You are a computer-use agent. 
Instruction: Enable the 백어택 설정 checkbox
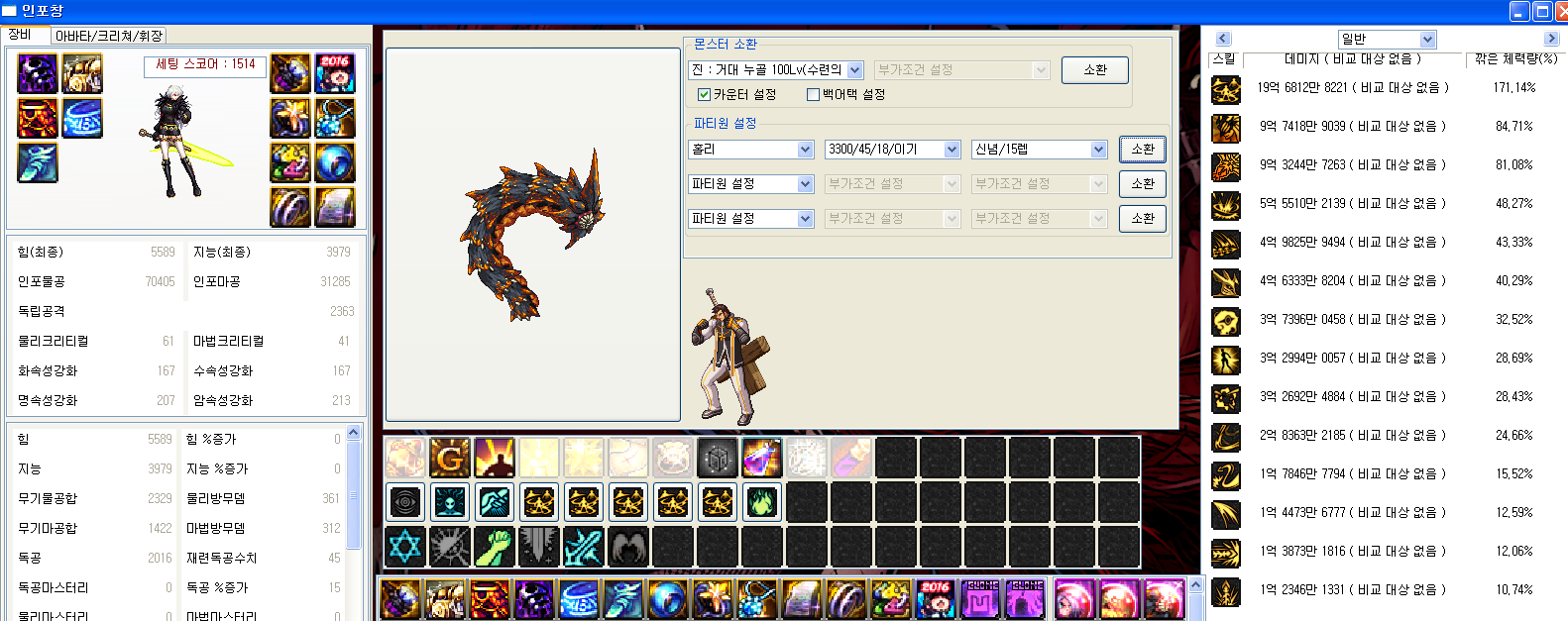pyautogui.click(x=813, y=95)
